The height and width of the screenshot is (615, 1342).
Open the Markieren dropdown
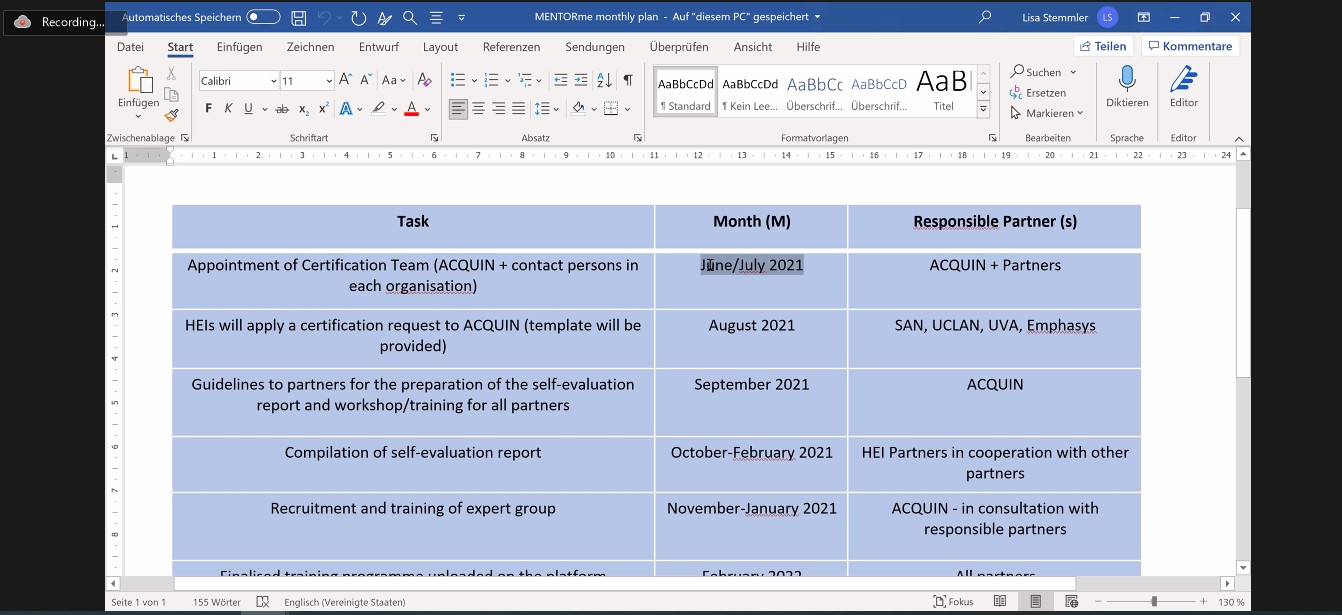(1047, 113)
